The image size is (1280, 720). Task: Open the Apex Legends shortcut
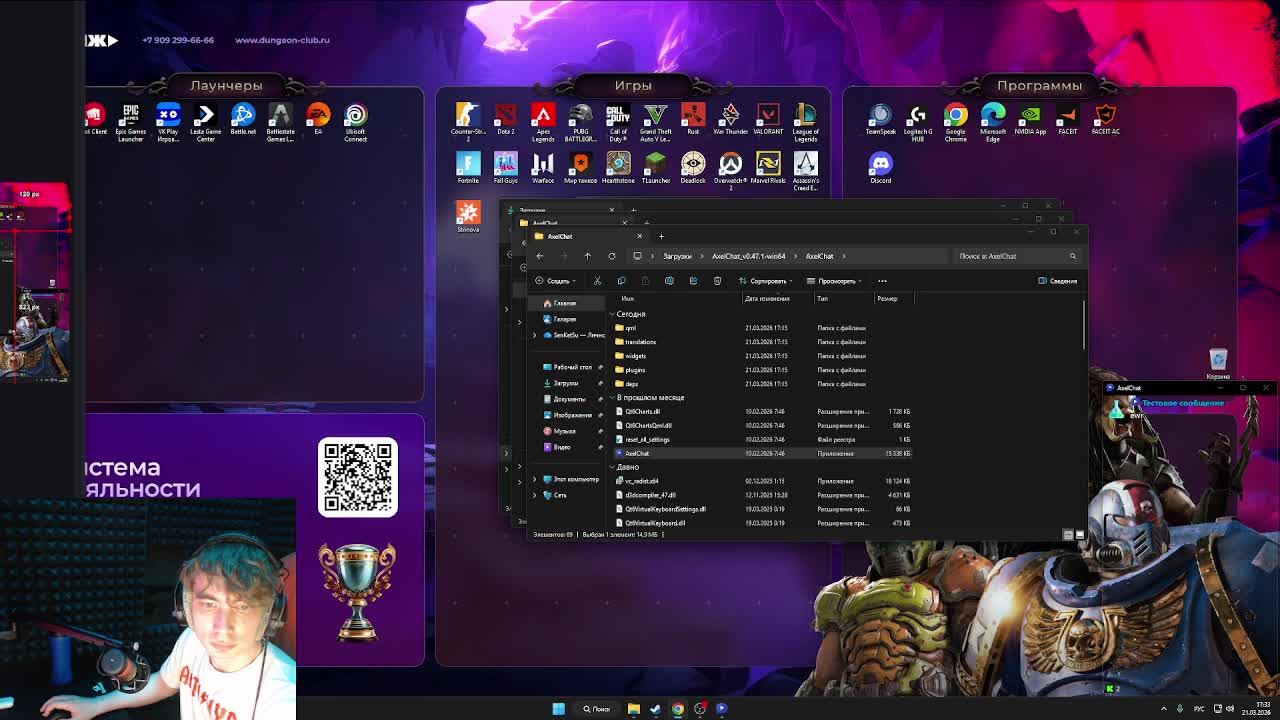(x=543, y=121)
